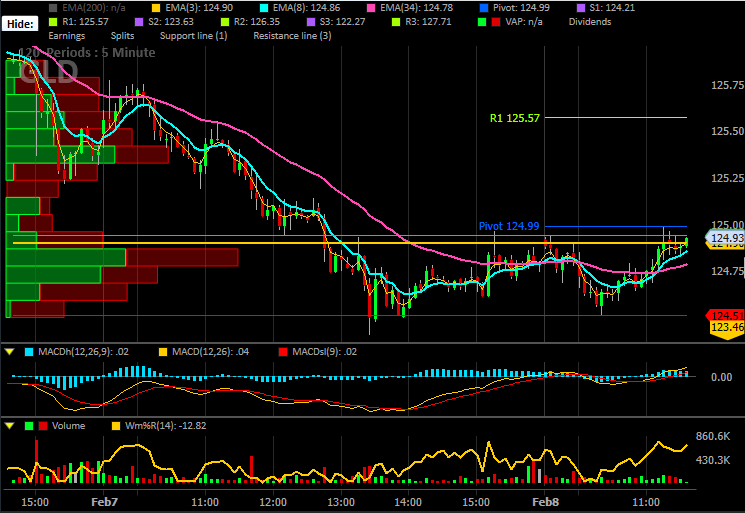
Task: Click the Hide: button
Action: pyautogui.click(x=20, y=24)
